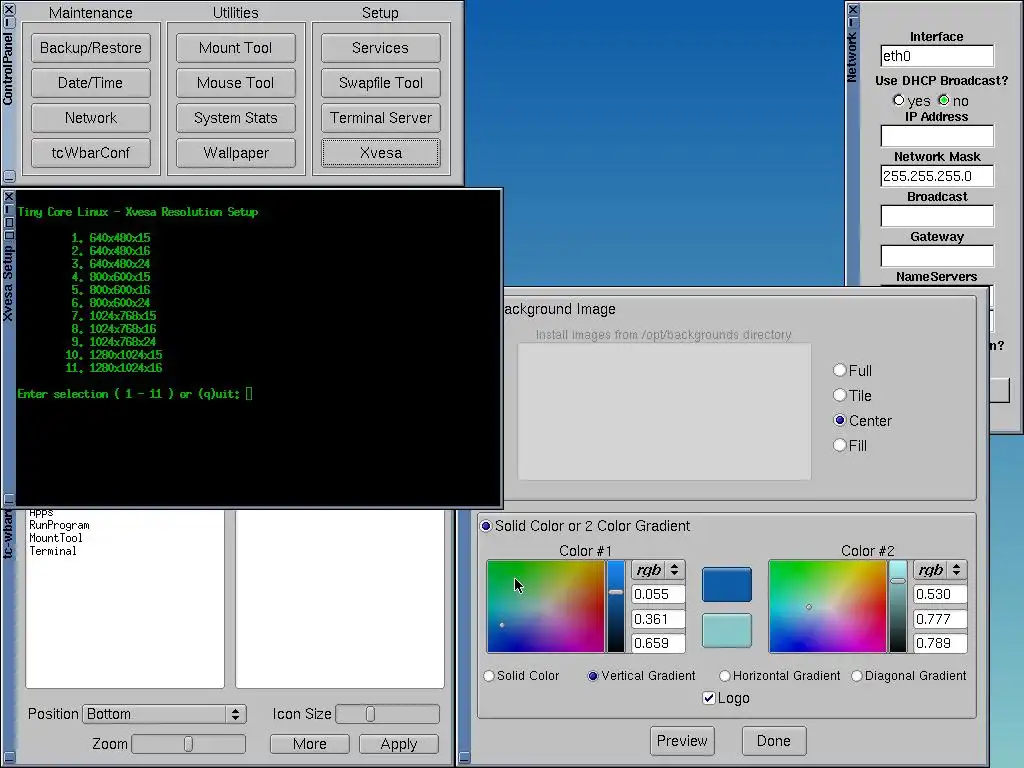The width and height of the screenshot is (1024, 768).
Task: Launch the Swapfile Tool
Action: [x=381, y=83]
